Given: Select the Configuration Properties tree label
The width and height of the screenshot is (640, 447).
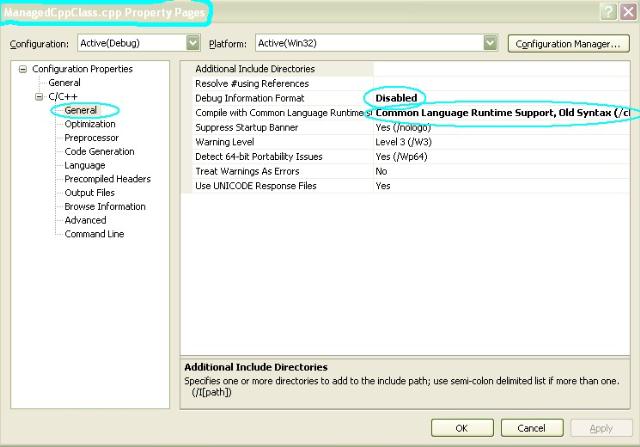Looking at the screenshot, I should tap(82, 69).
